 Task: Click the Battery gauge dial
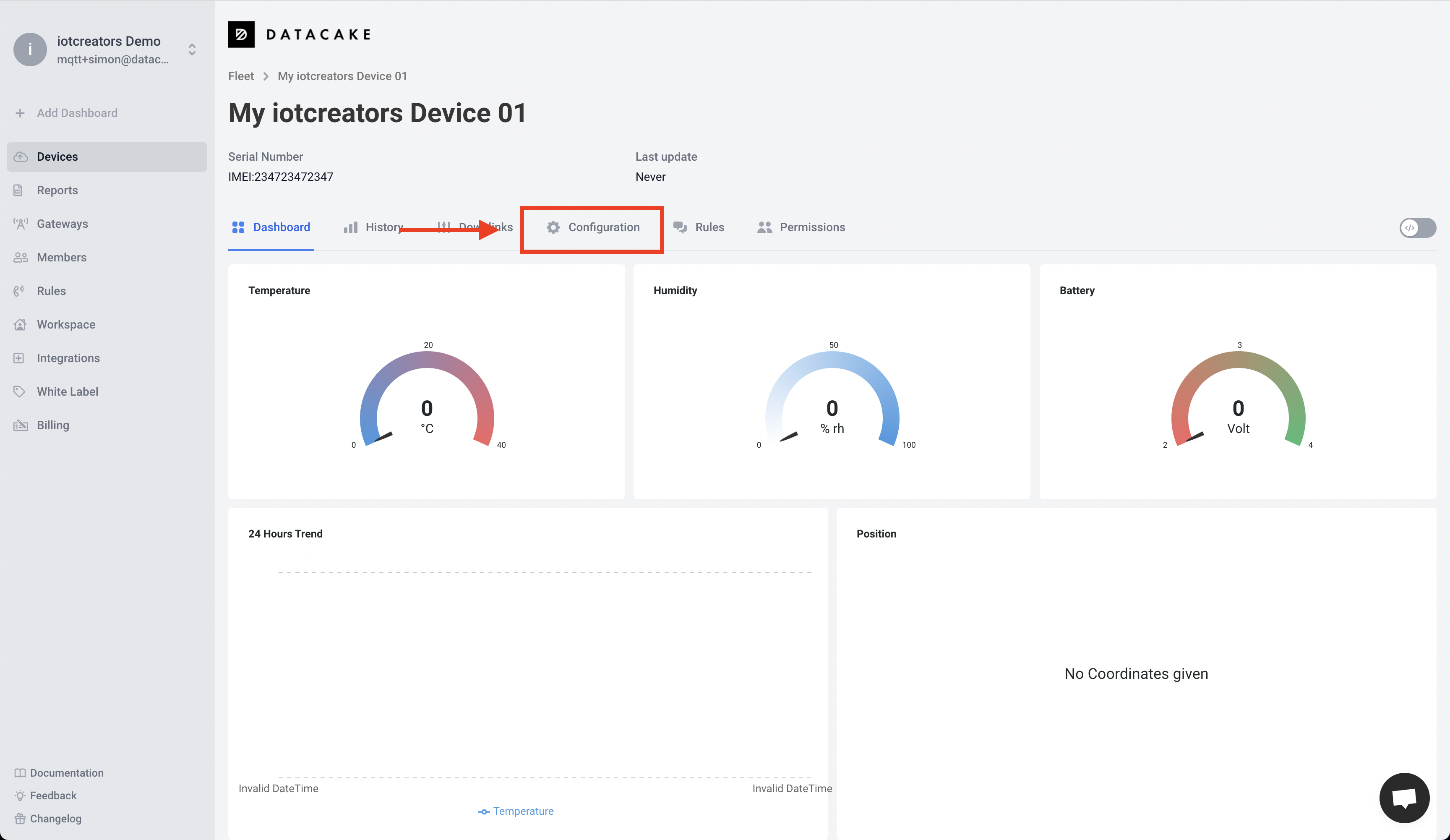tap(1238, 399)
